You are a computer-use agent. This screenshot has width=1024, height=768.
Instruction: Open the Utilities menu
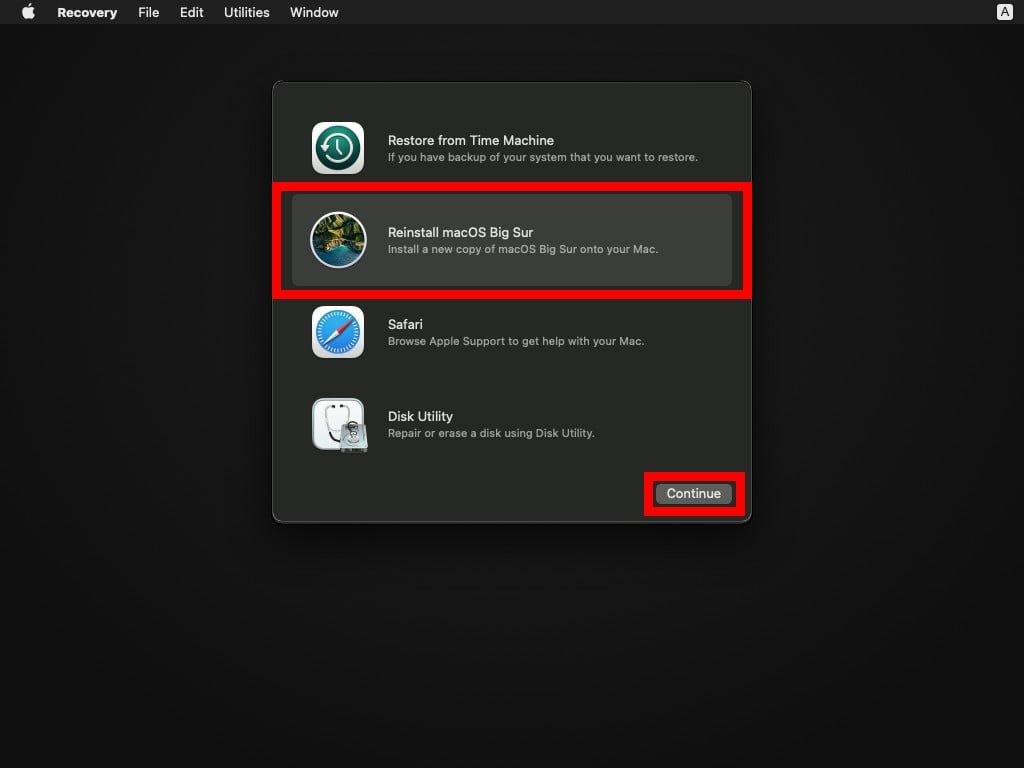246,12
